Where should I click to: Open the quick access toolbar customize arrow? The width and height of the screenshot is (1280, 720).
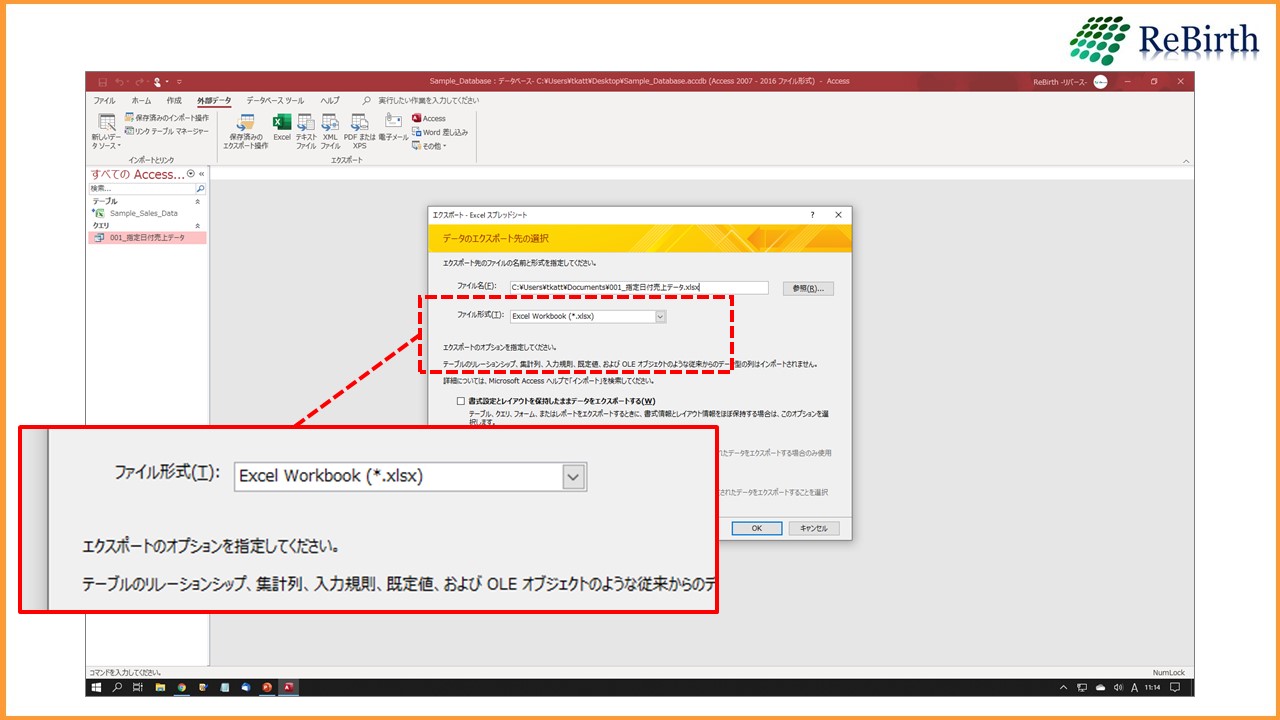[x=179, y=81]
